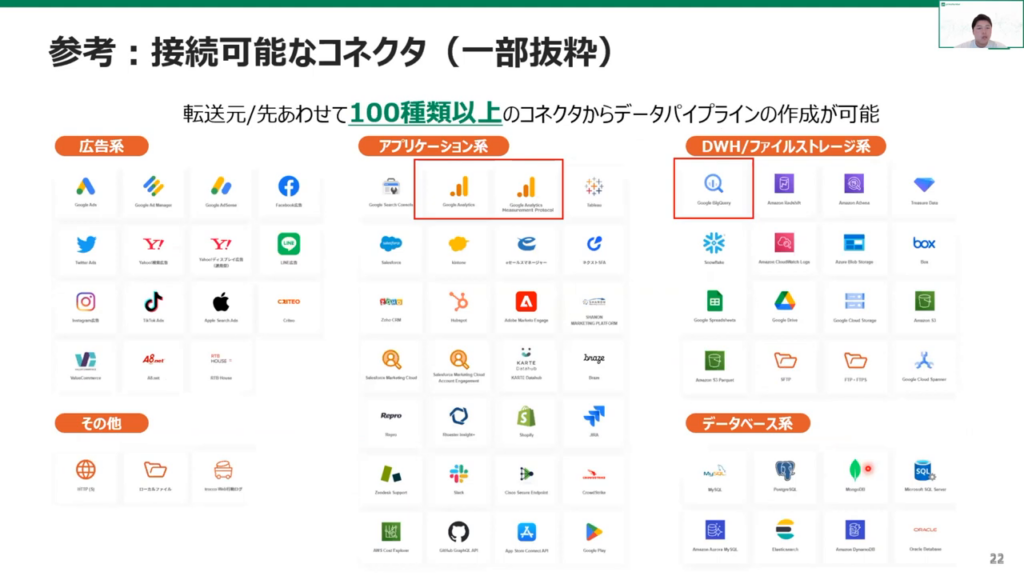Click the 広告系 category label
1024x576 pixels.
[101, 146]
